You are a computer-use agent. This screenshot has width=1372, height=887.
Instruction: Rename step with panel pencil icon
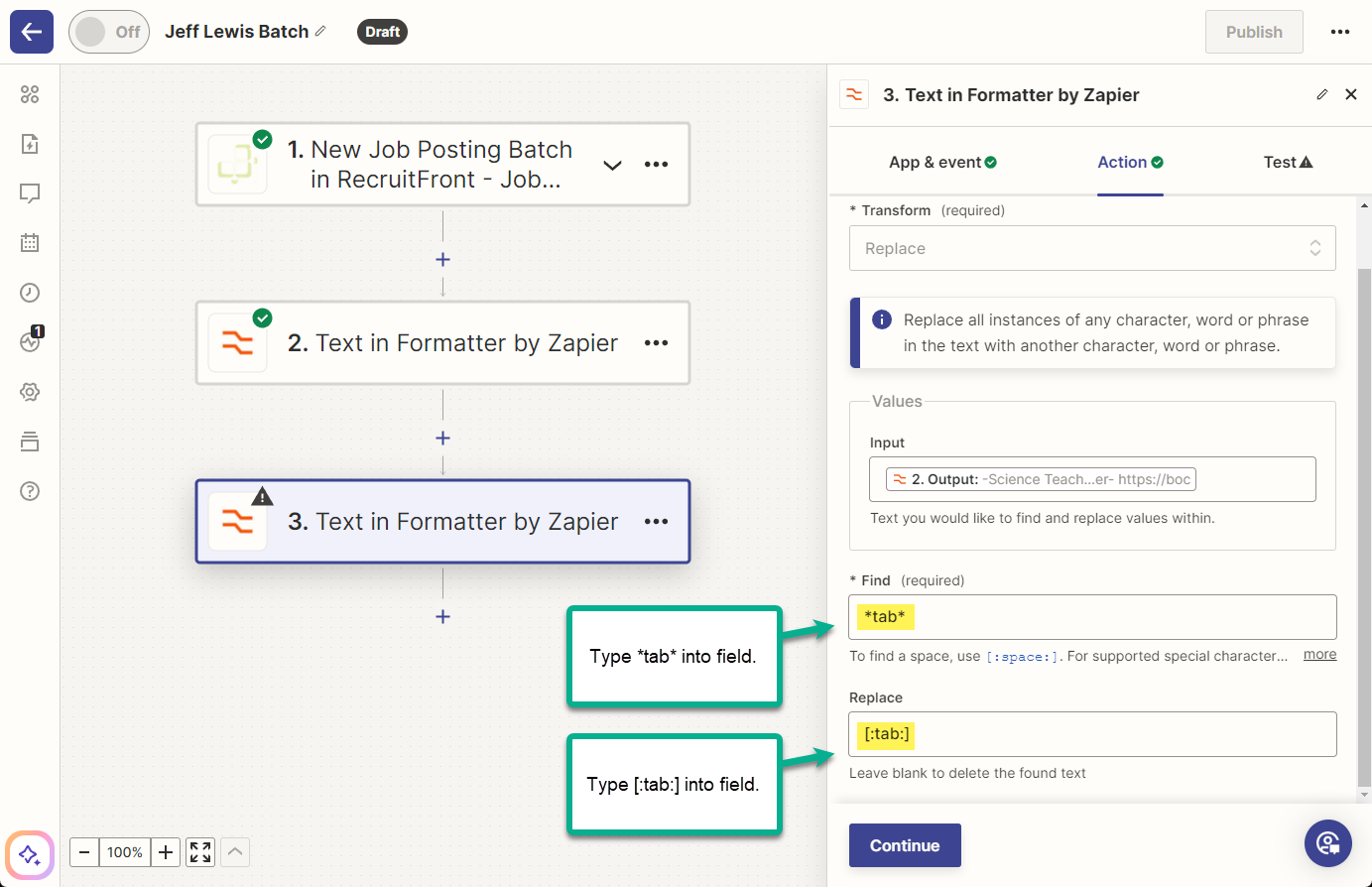click(1321, 94)
